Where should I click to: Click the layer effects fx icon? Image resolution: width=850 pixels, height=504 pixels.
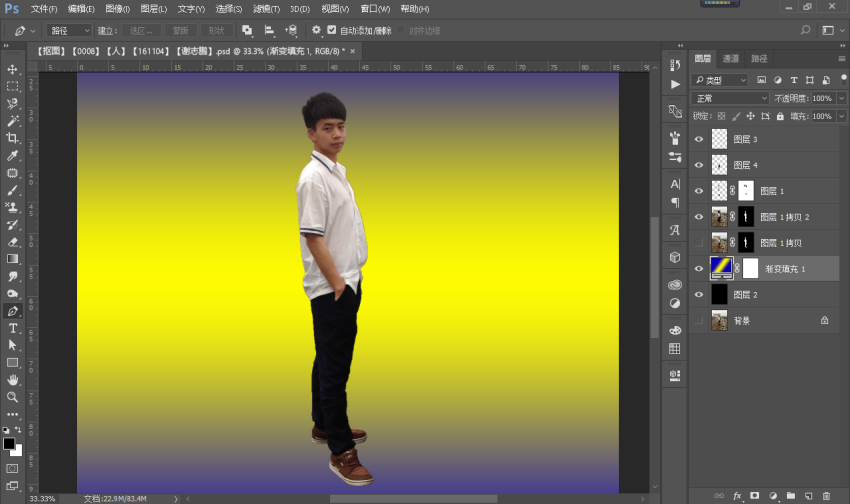click(x=737, y=495)
